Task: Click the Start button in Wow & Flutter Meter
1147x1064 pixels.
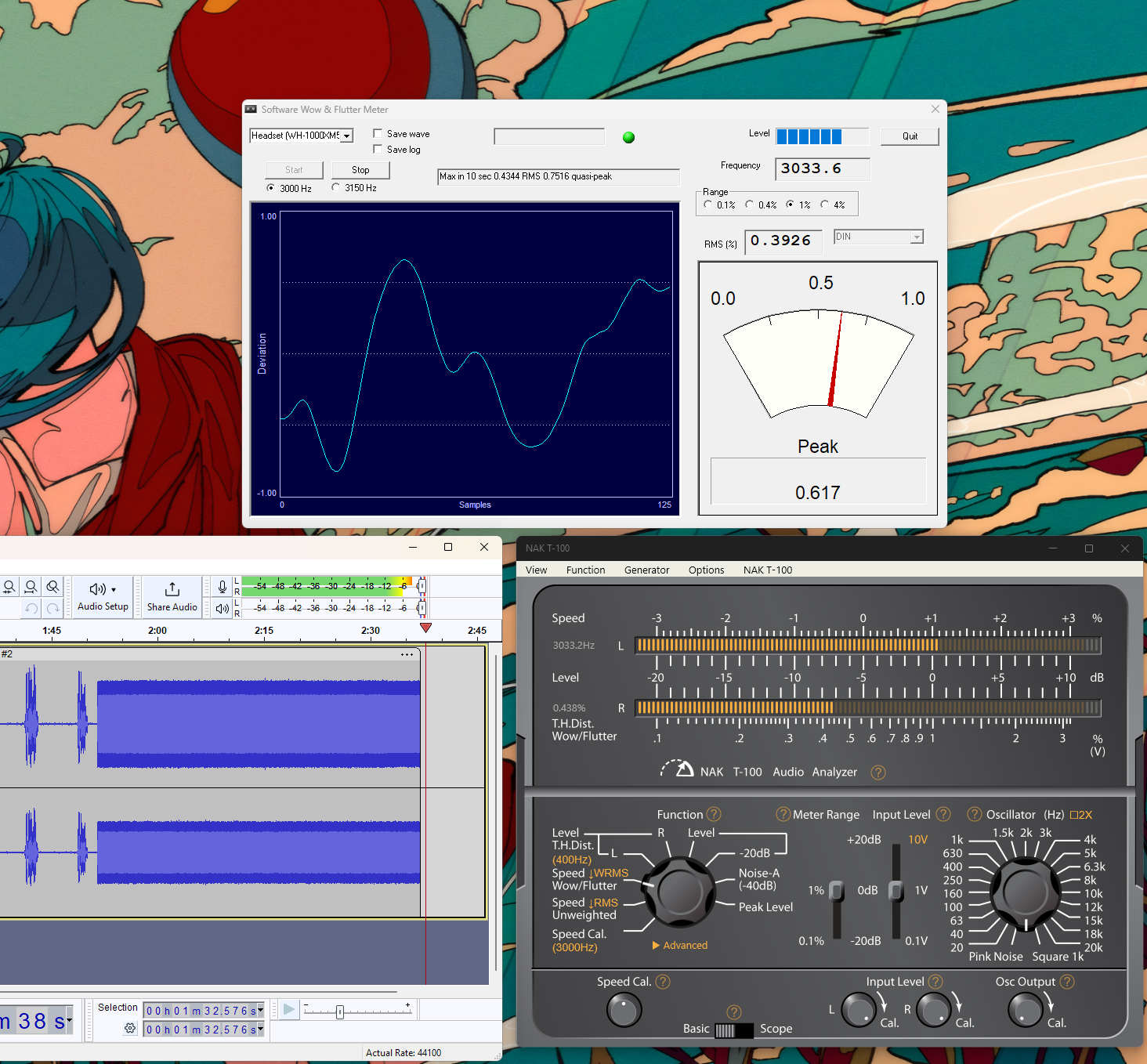Action: [x=294, y=170]
